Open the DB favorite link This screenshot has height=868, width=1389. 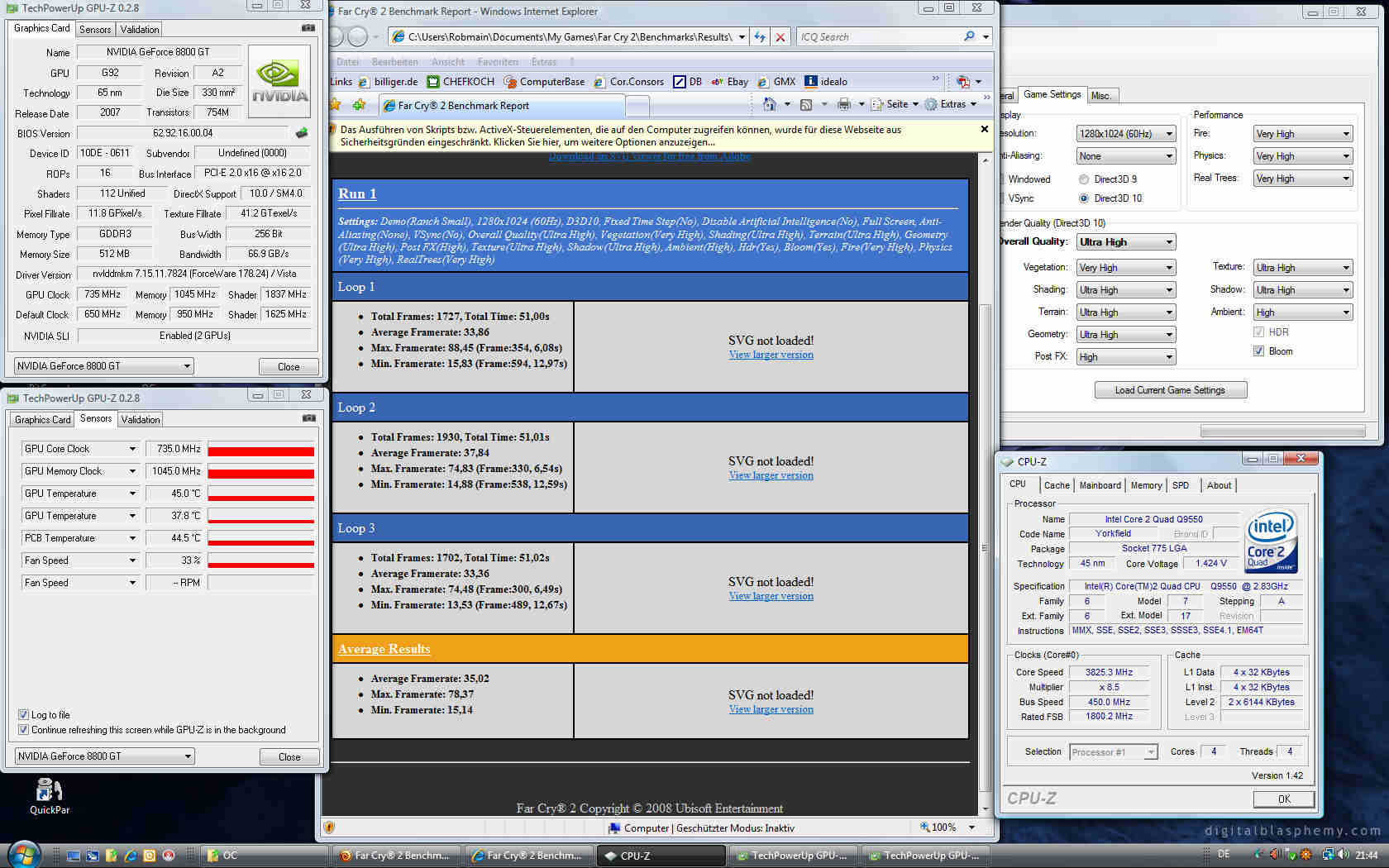(x=688, y=81)
